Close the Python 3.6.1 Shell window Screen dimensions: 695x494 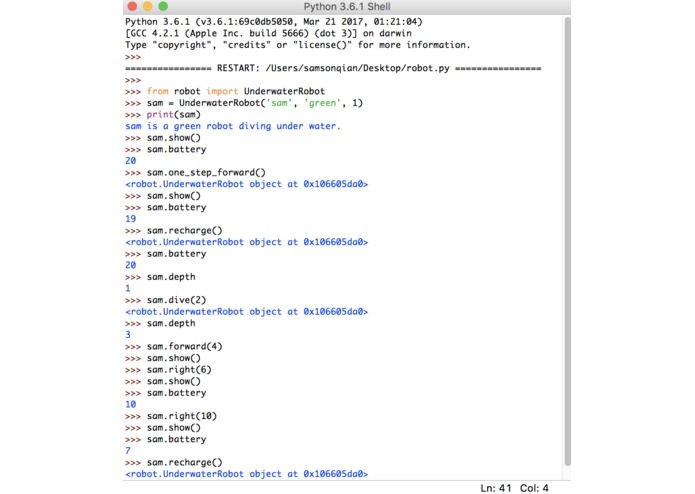(x=132, y=6)
